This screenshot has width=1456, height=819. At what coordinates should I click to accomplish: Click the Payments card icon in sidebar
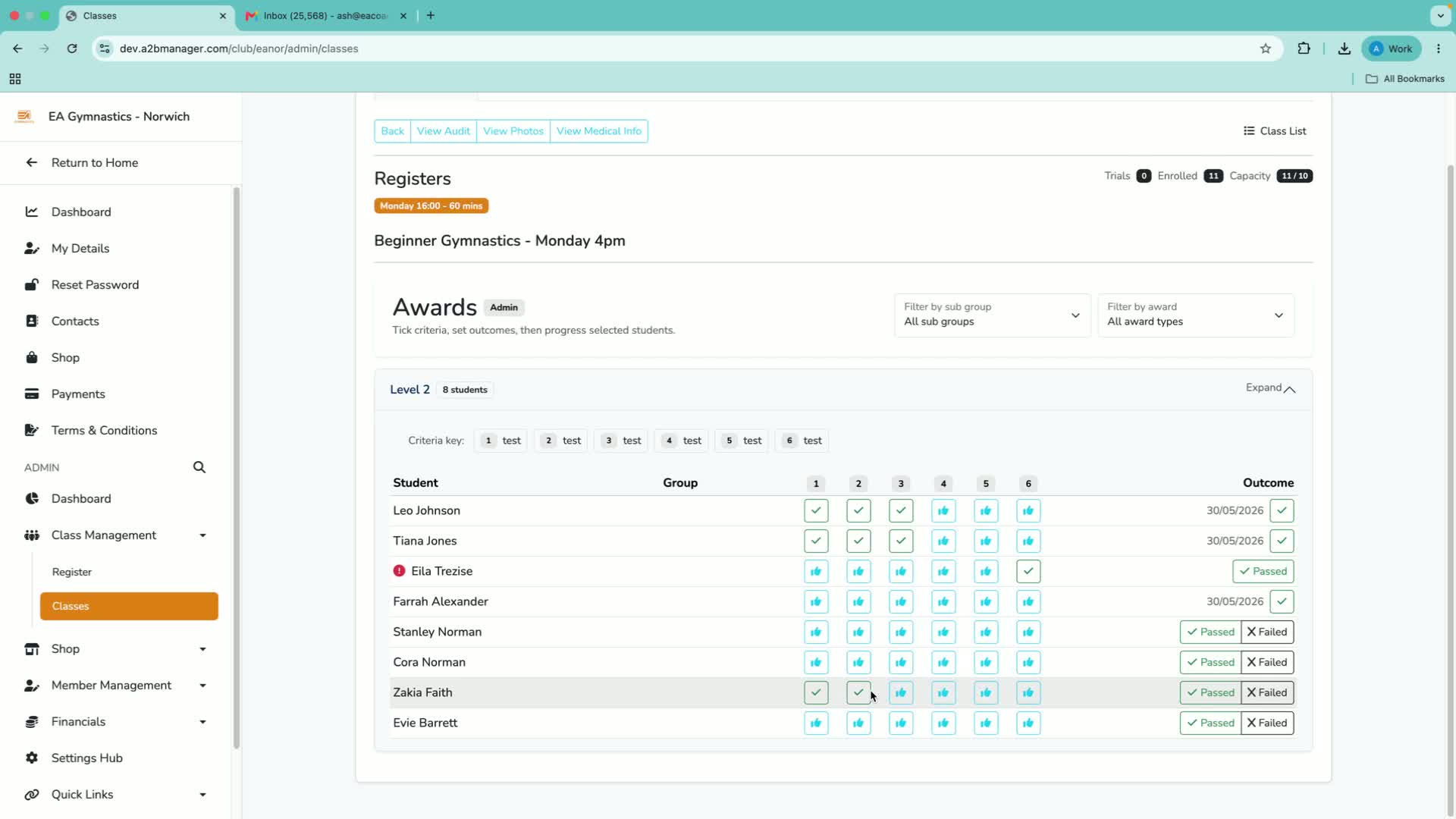[32, 394]
